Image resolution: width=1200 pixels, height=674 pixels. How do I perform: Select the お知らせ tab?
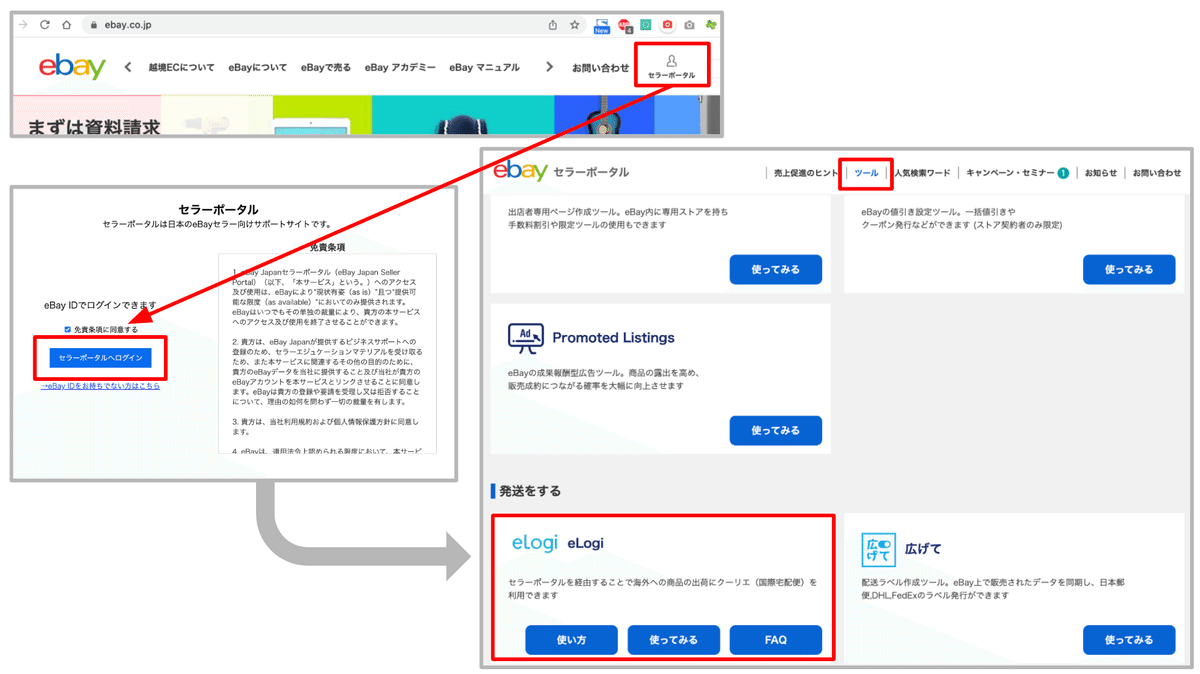click(x=1101, y=173)
